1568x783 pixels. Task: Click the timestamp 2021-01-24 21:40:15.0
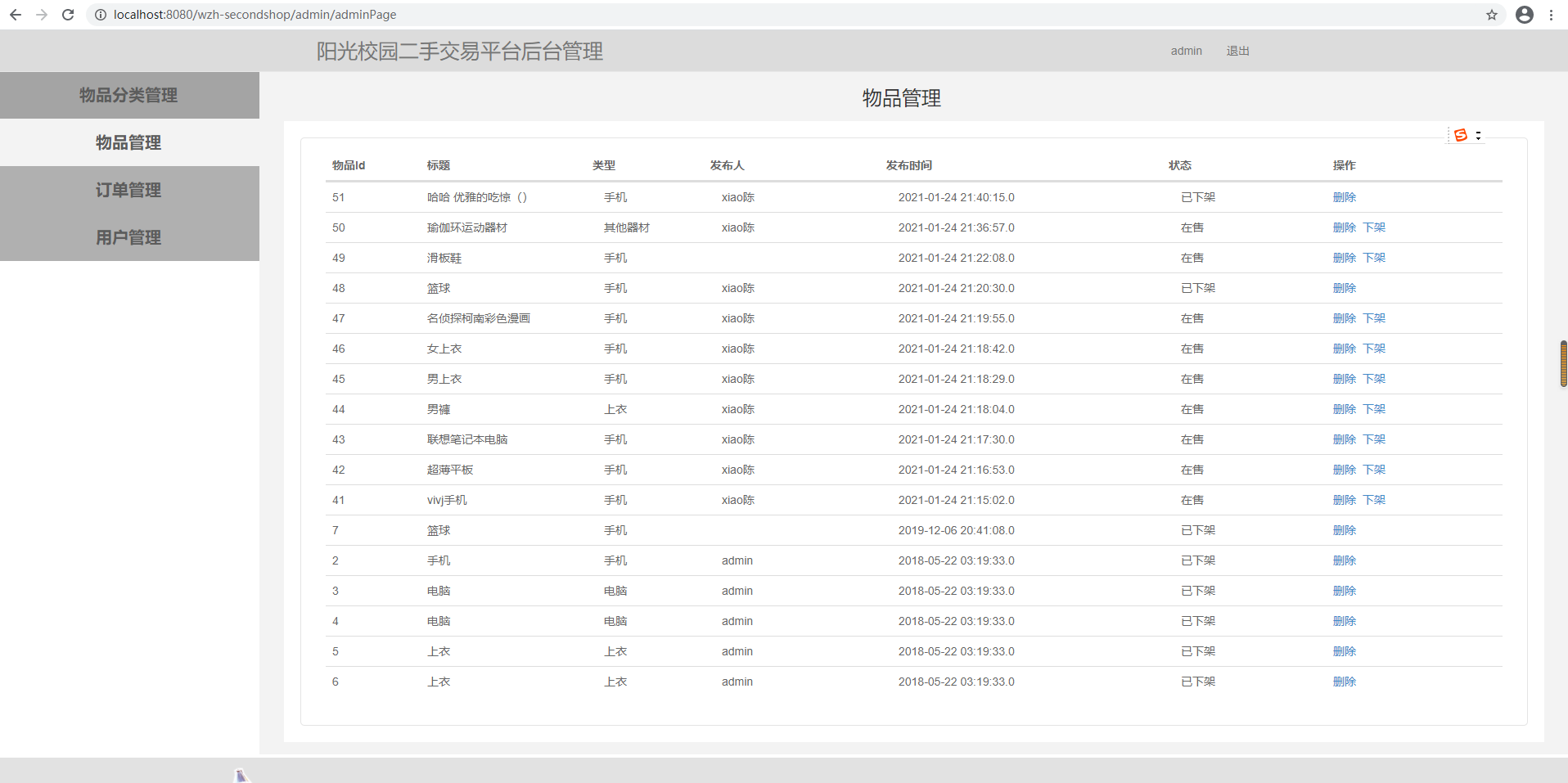click(x=957, y=197)
